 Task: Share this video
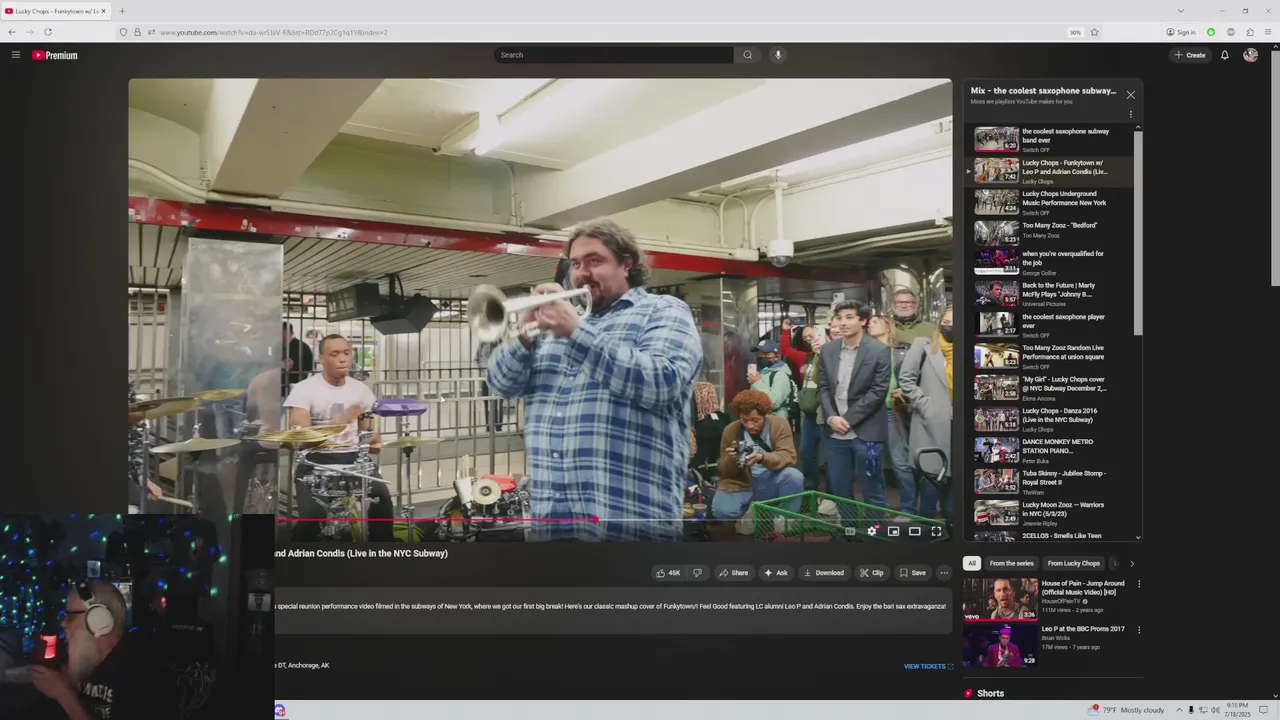tap(733, 573)
